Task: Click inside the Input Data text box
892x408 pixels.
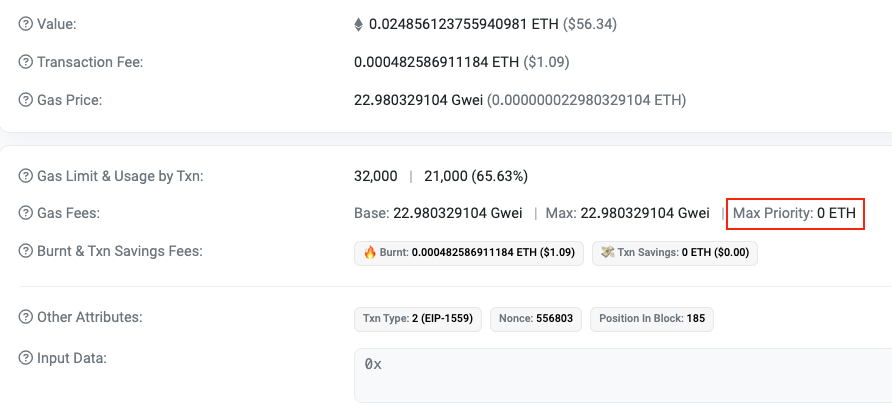Action: [620, 376]
